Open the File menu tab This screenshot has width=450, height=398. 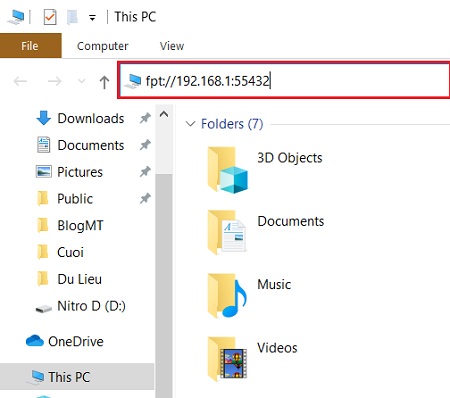[30, 46]
